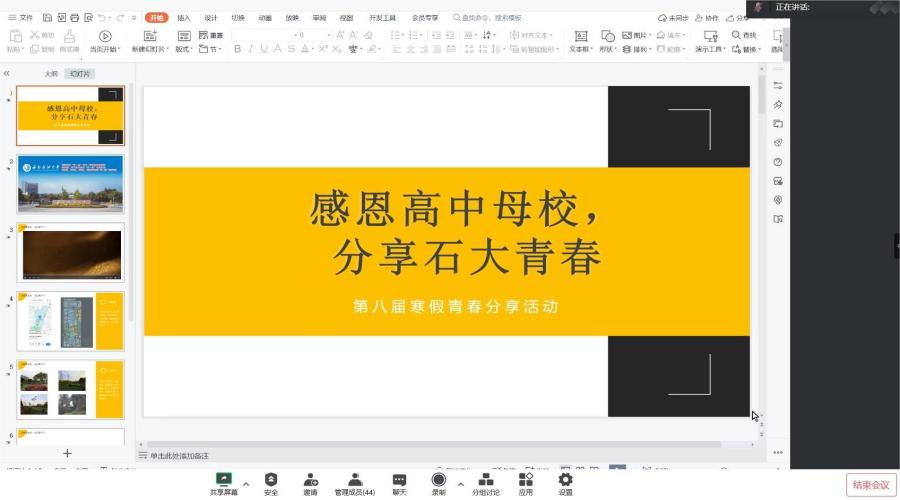This screenshot has width=900, height=500.
Task: Collapse the slide panel with double-chevron
Action: tap(7, 74)
